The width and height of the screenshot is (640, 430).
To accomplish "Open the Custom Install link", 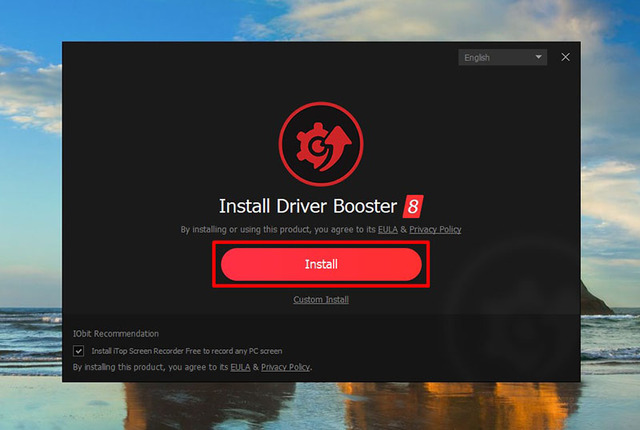I will pyautogui.click(x=321, y=299).
